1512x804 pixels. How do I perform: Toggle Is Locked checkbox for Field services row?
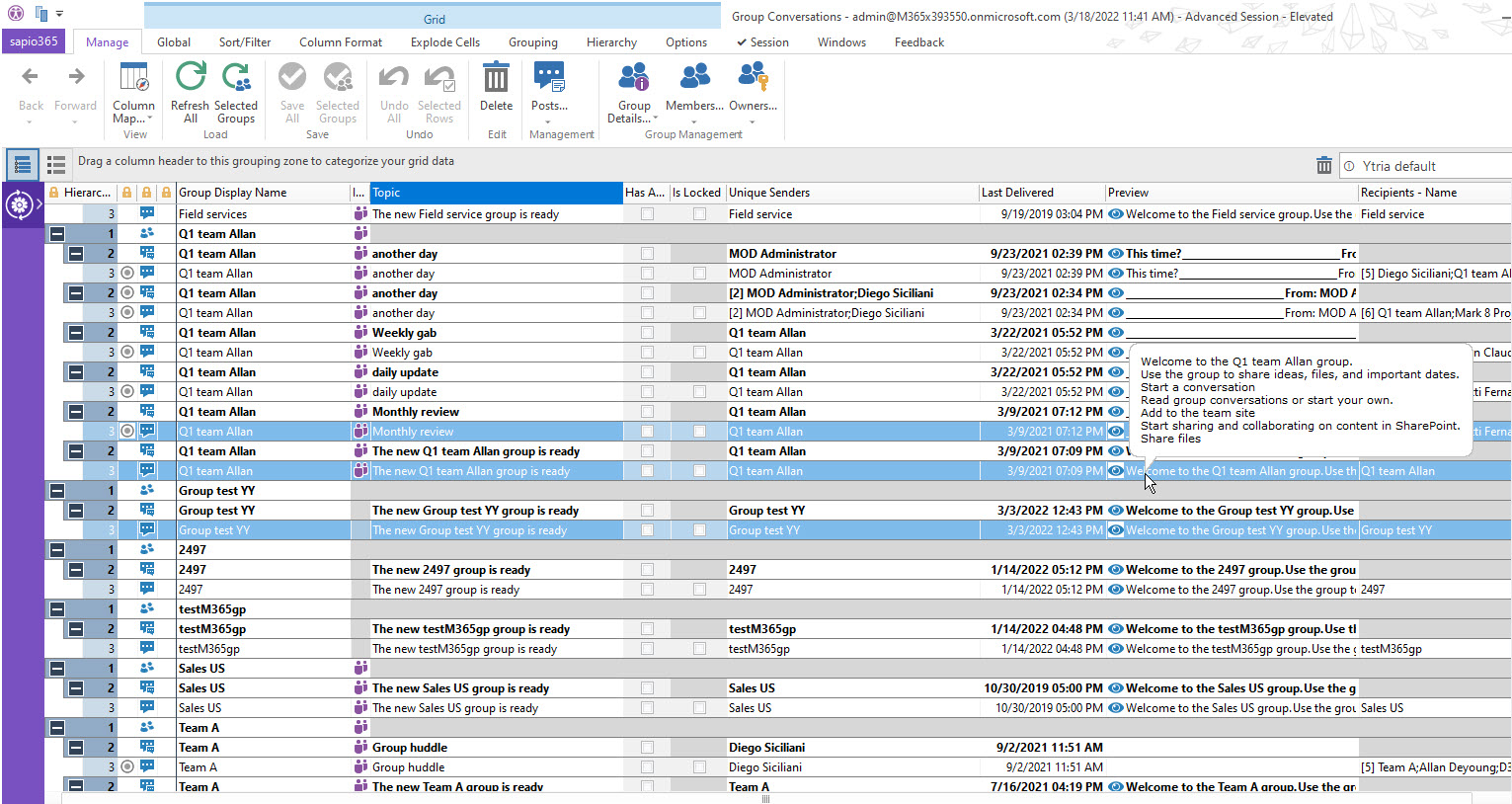tap(699, 214)
